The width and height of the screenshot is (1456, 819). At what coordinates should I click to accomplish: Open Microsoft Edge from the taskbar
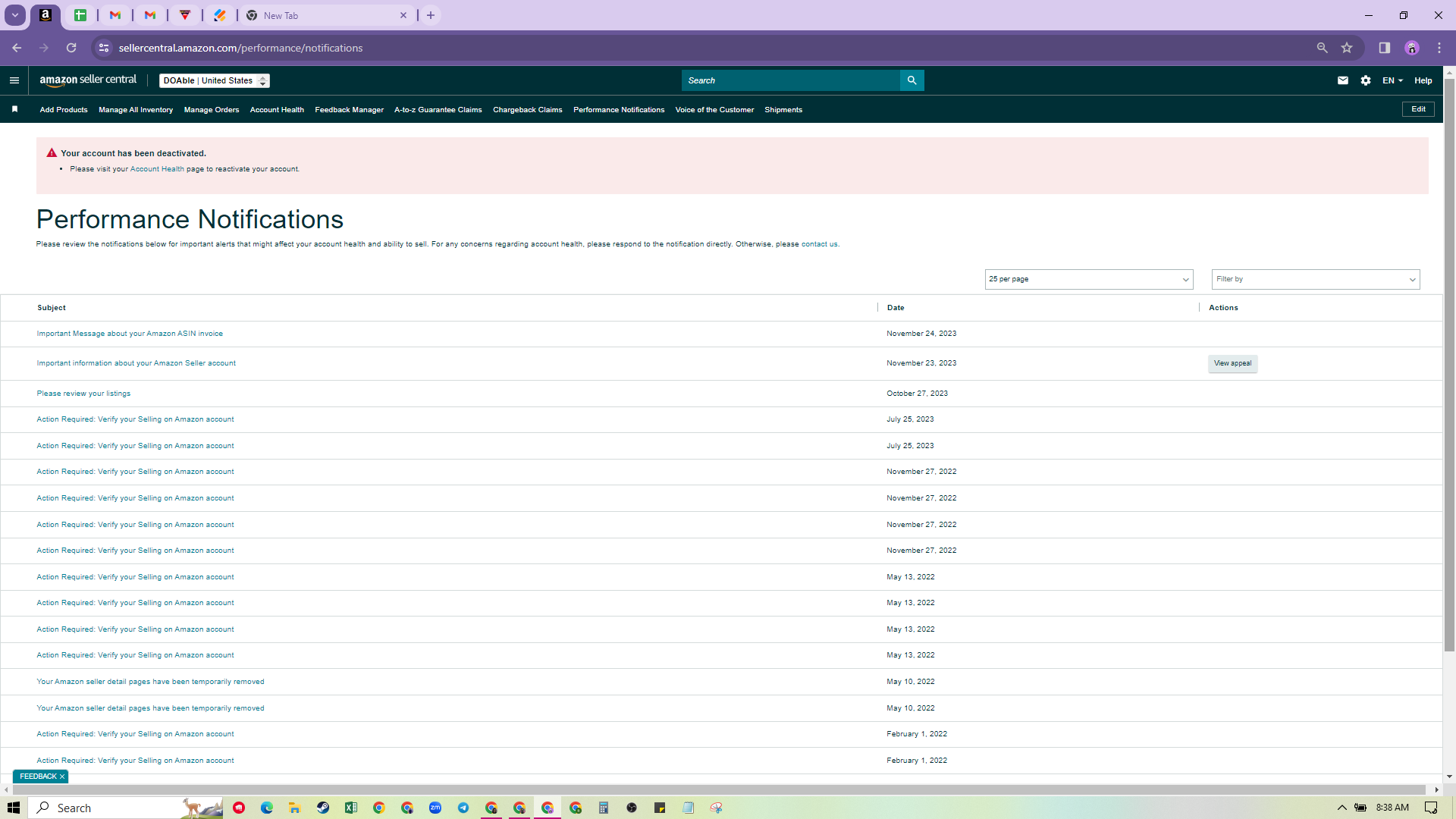(x=267, y=808)
